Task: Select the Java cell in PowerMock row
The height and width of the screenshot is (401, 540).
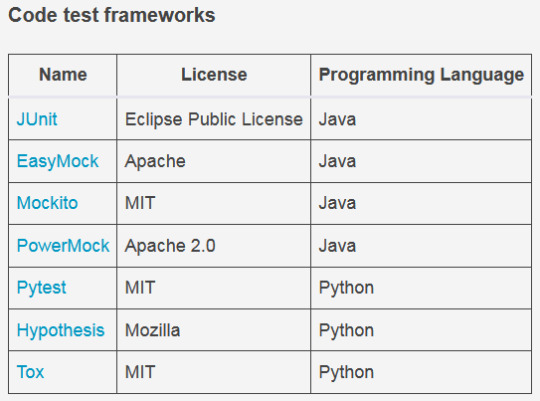Action: (421, 246)
